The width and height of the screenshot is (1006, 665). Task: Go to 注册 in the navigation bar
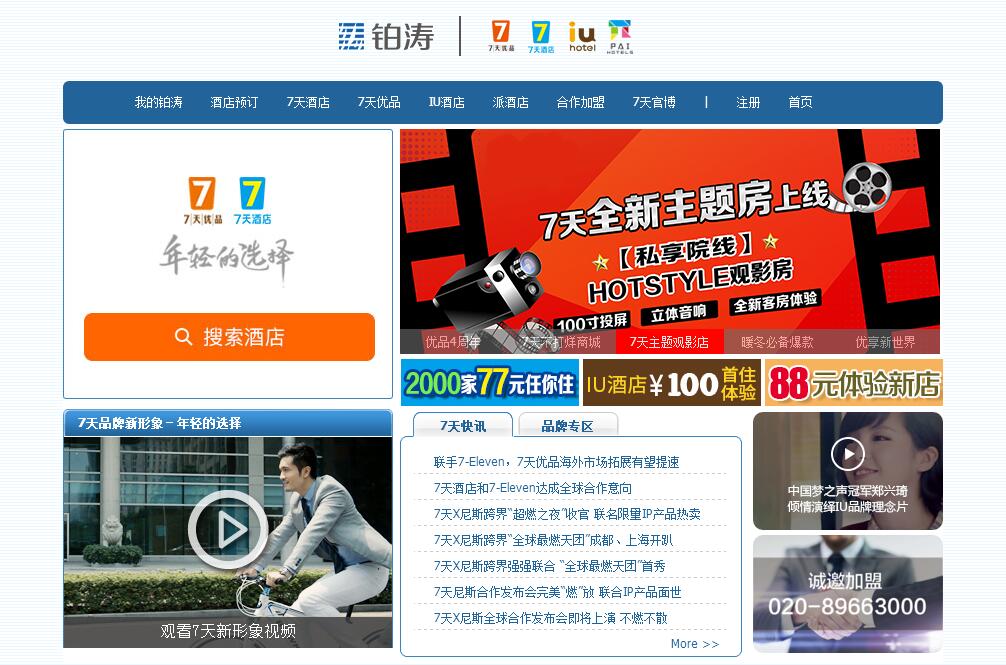(748, 103)
